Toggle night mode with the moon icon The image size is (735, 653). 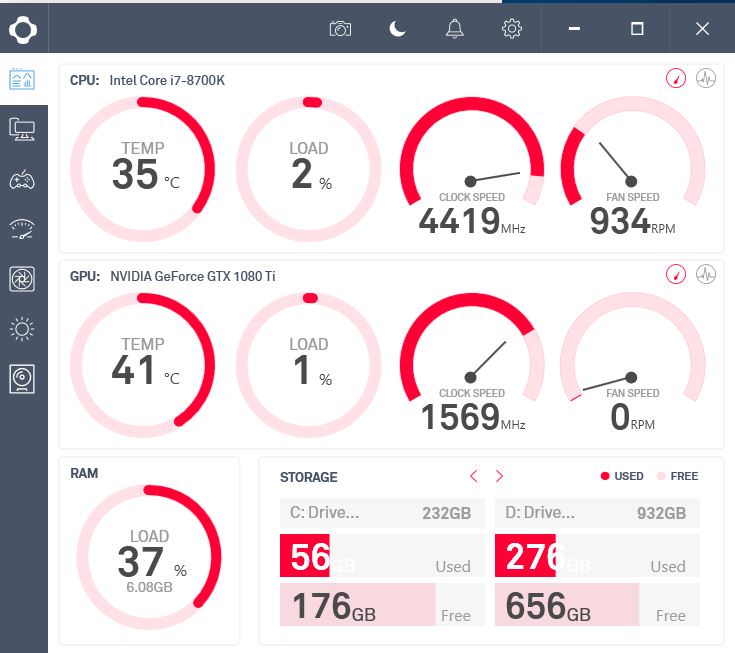click(398, 29)
